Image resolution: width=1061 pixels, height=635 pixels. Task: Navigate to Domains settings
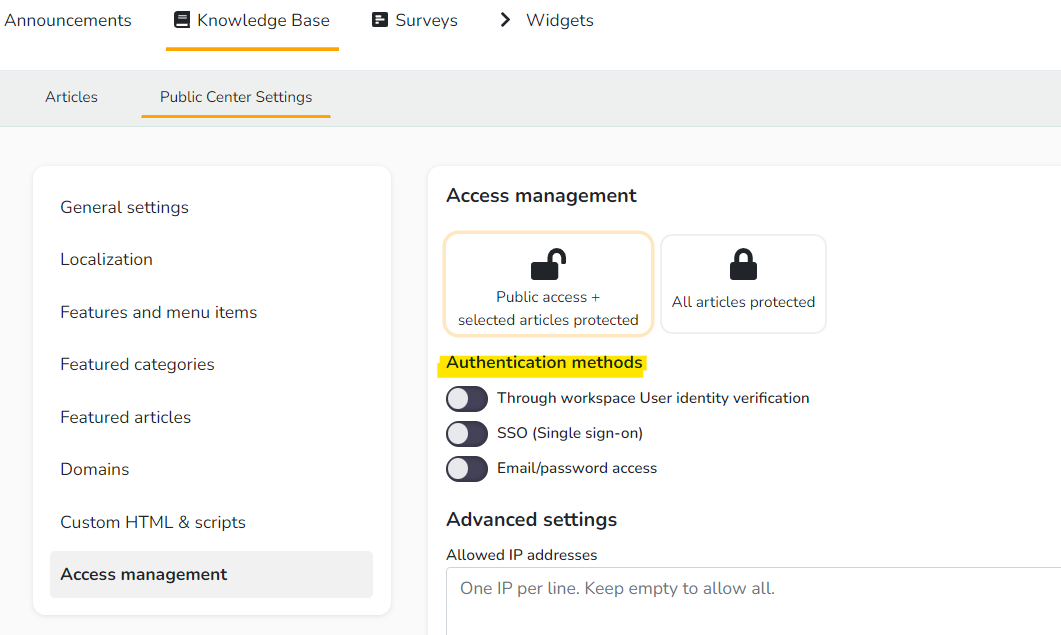pos(95,469)
